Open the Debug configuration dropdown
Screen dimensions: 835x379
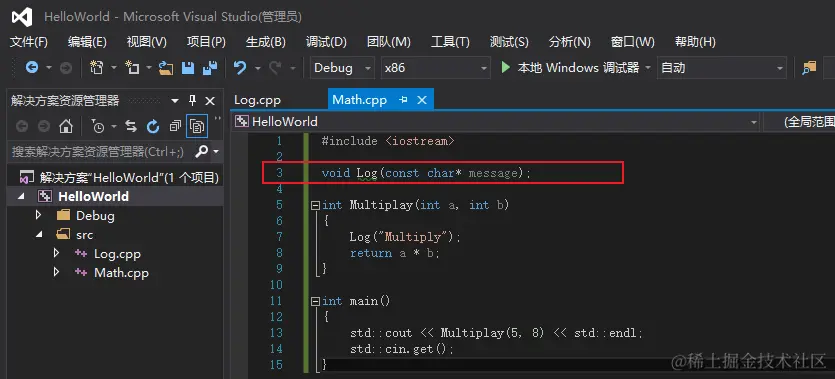click(x=342, y=68)
